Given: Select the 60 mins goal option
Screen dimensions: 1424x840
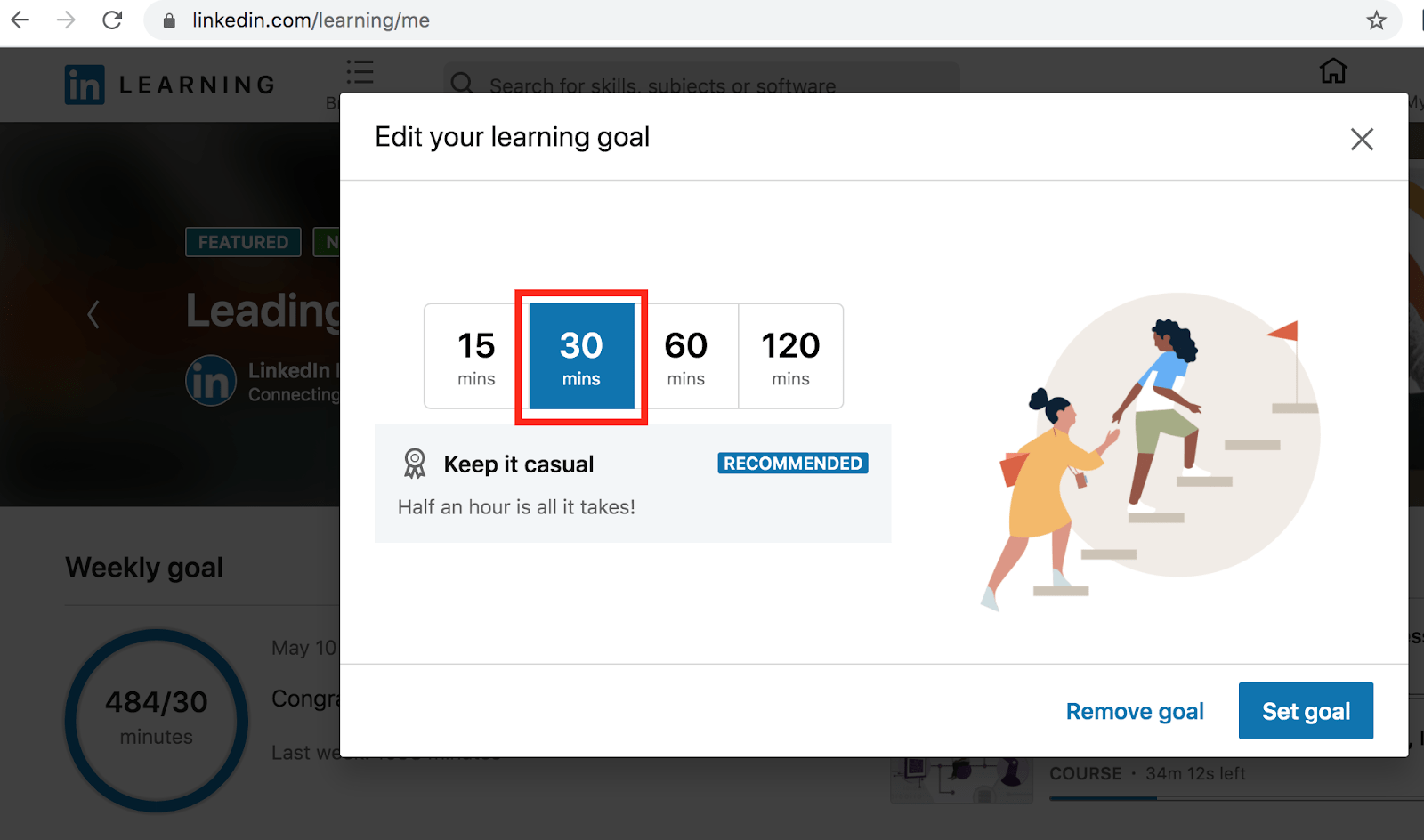Looking at the screenshot, I should 685,356.
